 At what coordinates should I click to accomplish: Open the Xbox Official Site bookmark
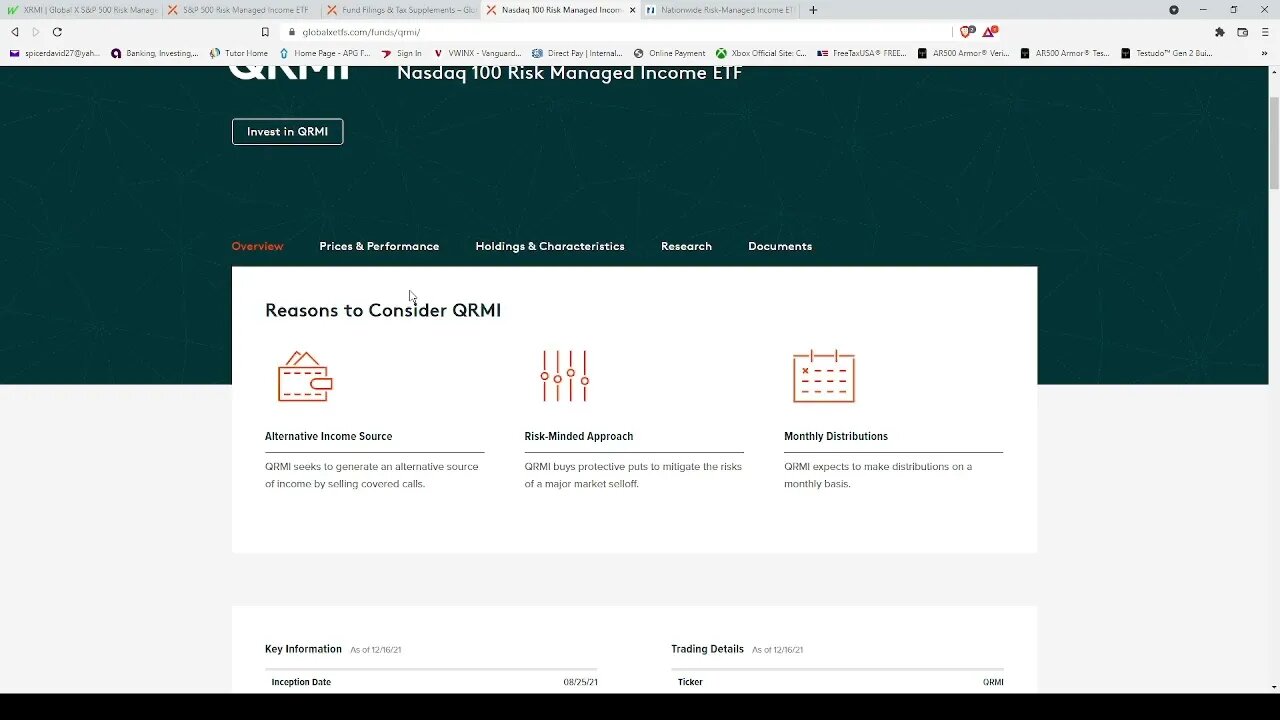point(761,53)
